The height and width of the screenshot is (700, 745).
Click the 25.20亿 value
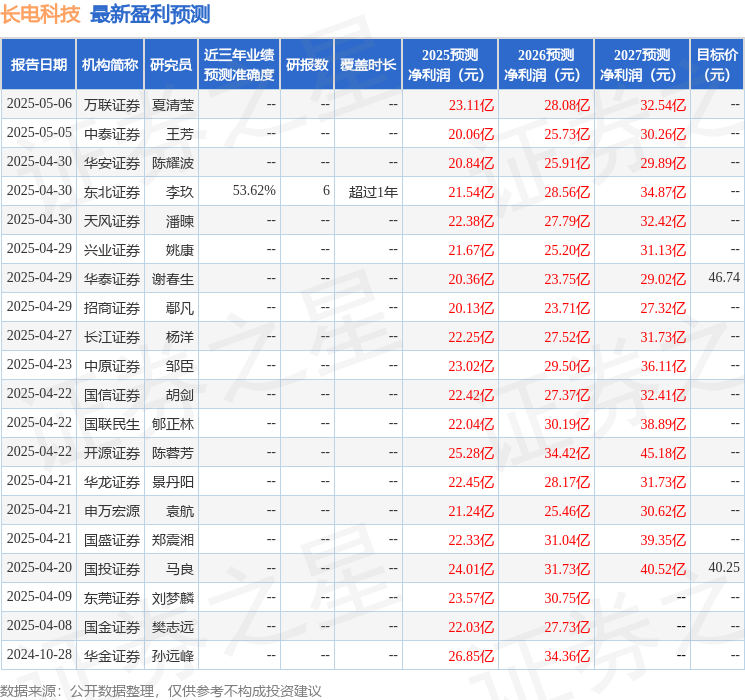pos(567,249)
